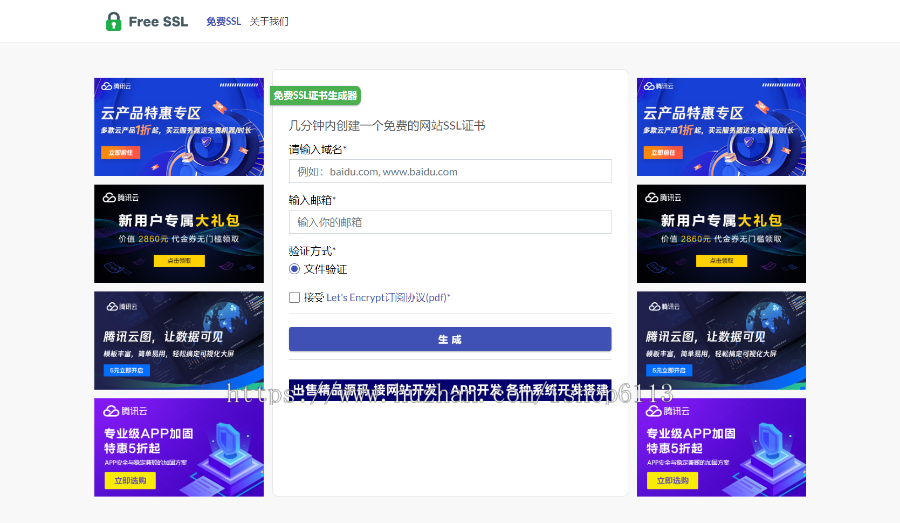Open left 新用户专属大礼包 ad banner

click(179, 234)
